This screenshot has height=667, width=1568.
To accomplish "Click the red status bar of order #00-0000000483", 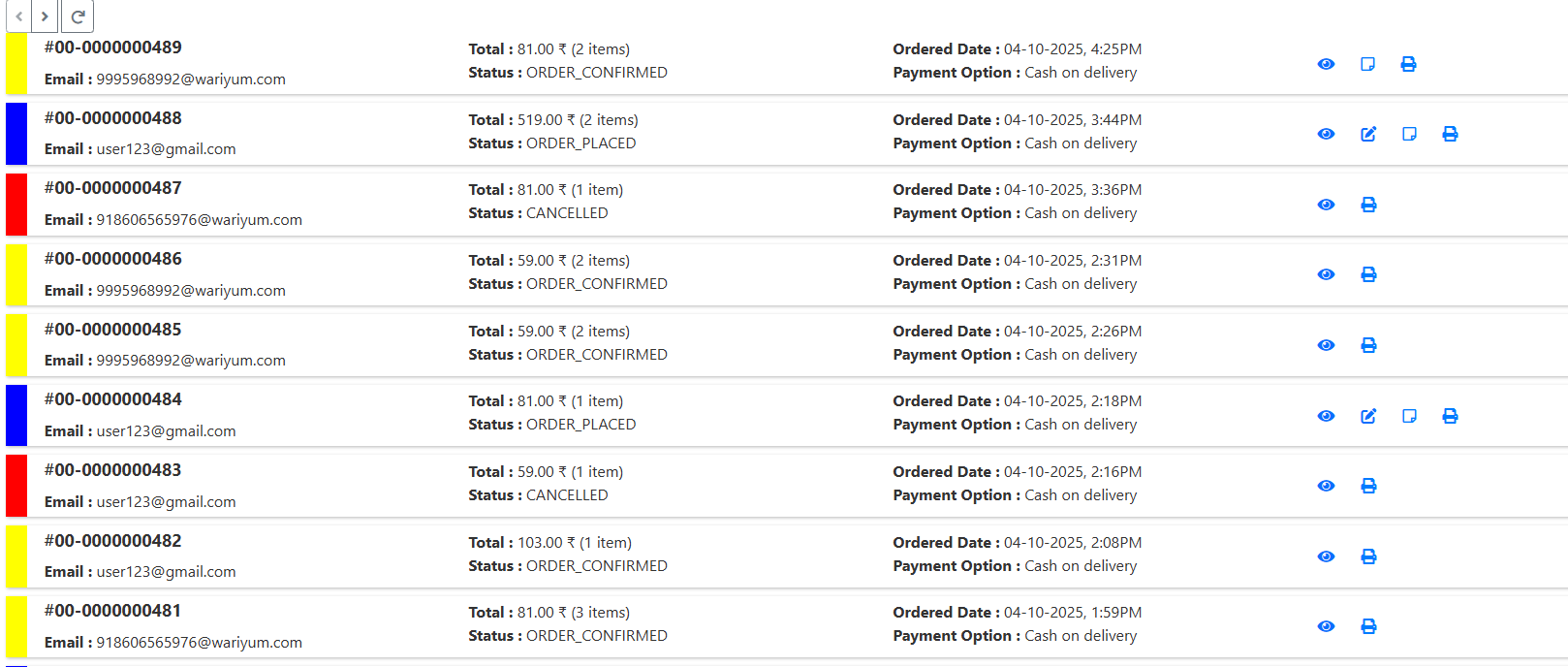I will click(x=16, y=486).
